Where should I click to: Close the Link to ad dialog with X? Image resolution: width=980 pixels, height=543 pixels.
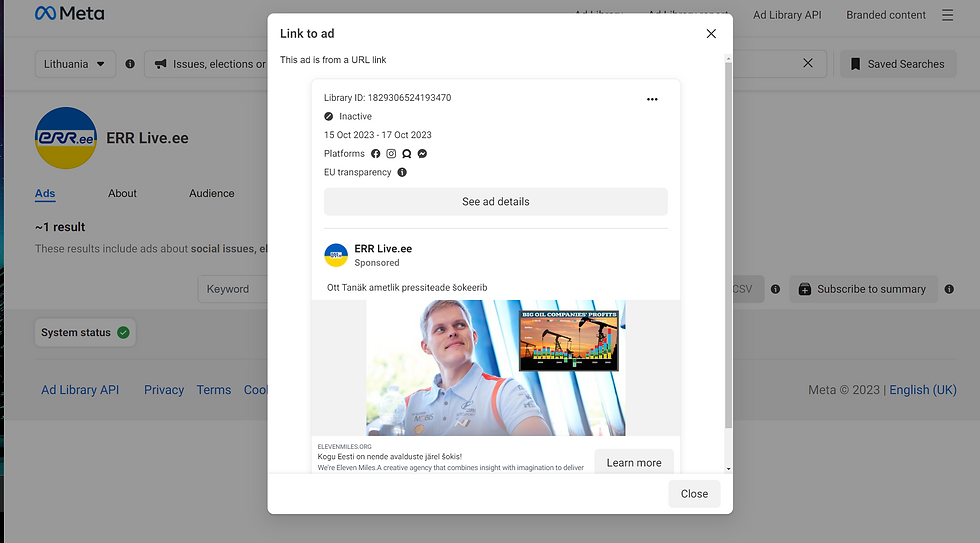711,34
